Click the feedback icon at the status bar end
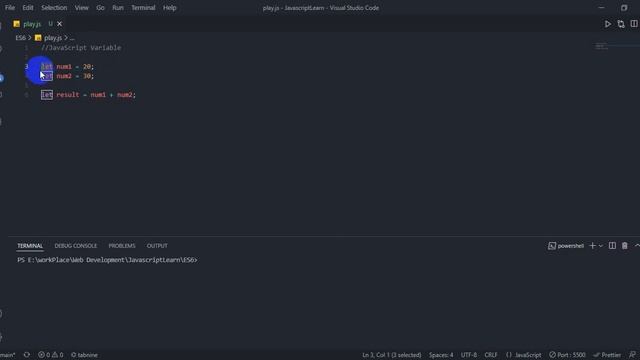 (x=632, y=355)
